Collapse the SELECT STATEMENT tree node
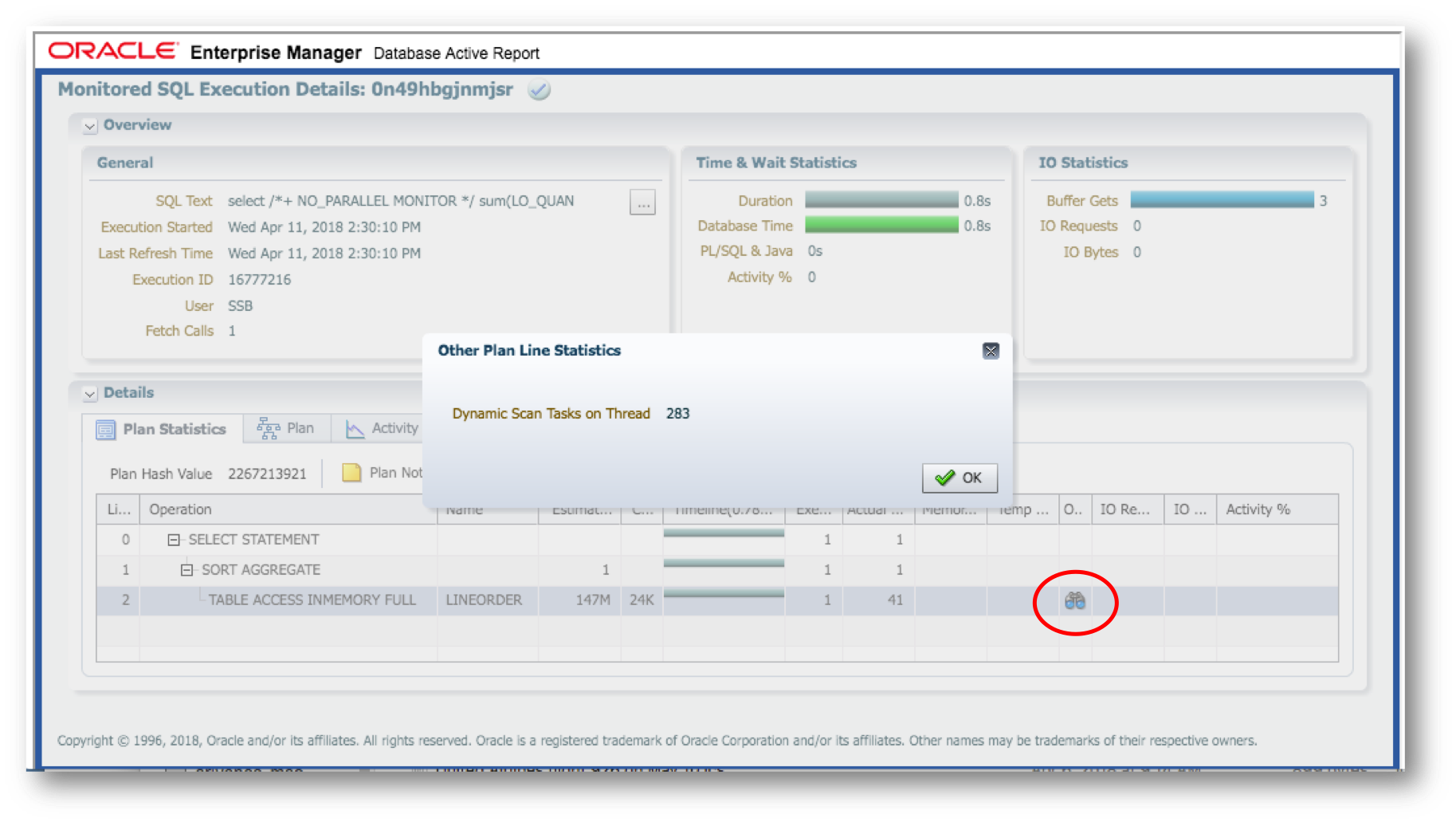Screen dimensions: 1456x822 click(x=174, y=540)
